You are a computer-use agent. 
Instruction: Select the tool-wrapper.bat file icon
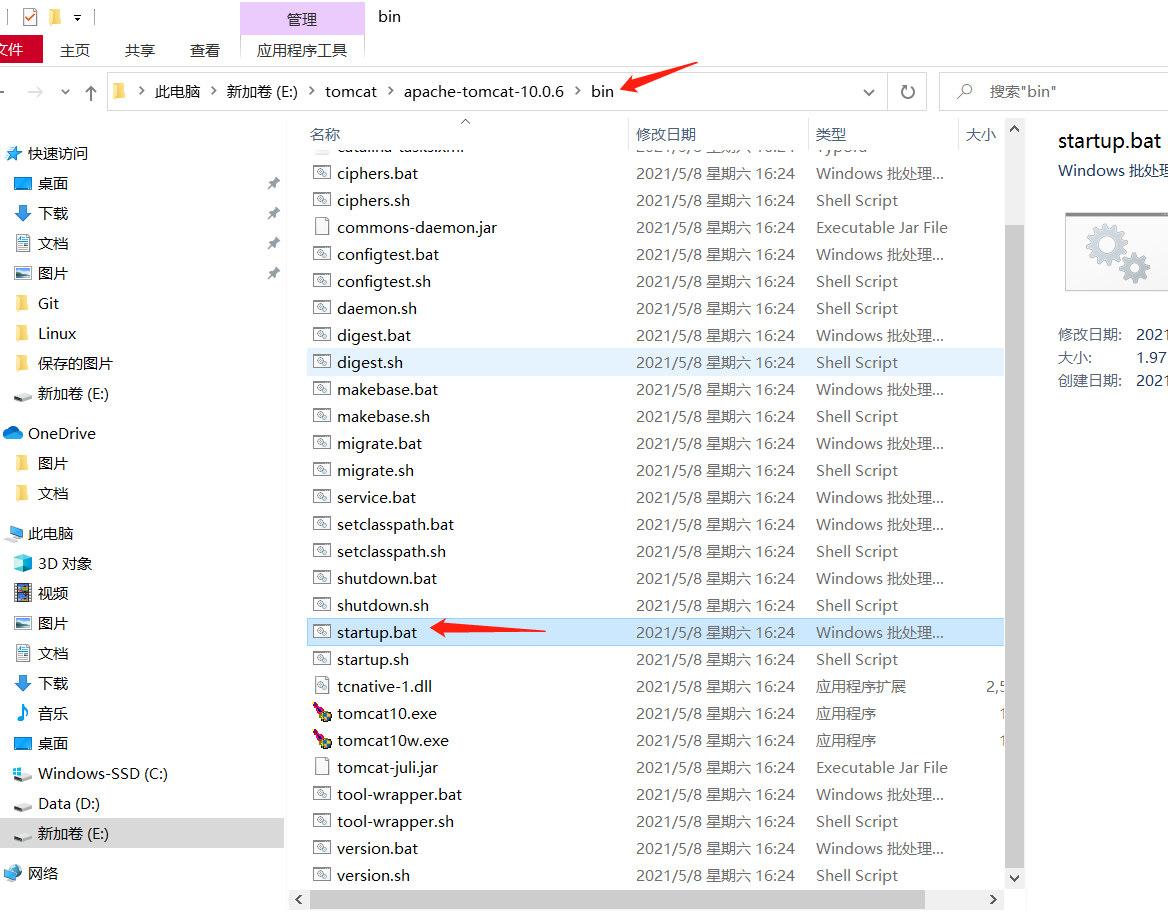[x=322, y=794]
